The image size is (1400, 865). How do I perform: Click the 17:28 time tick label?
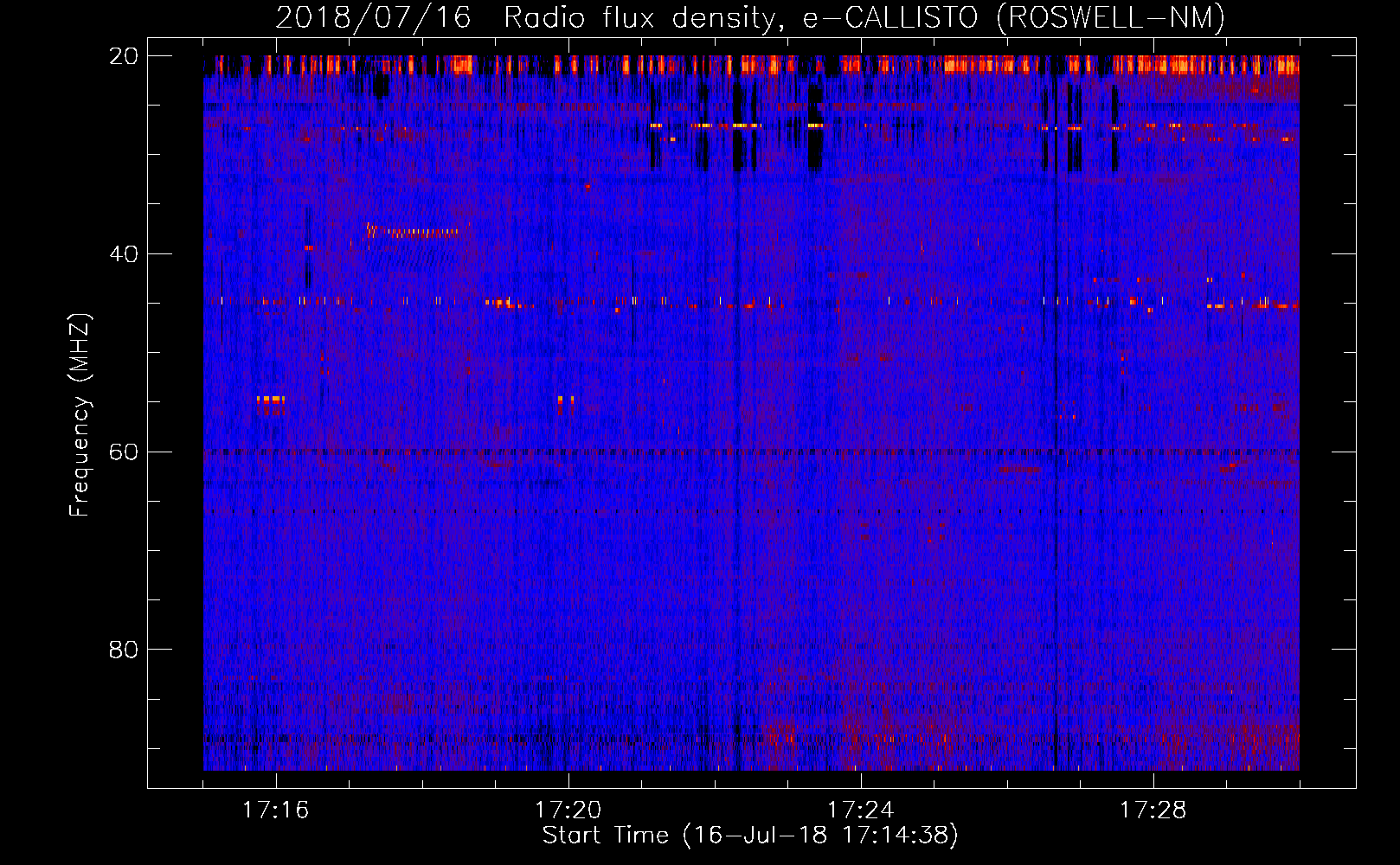[1153, 811]
